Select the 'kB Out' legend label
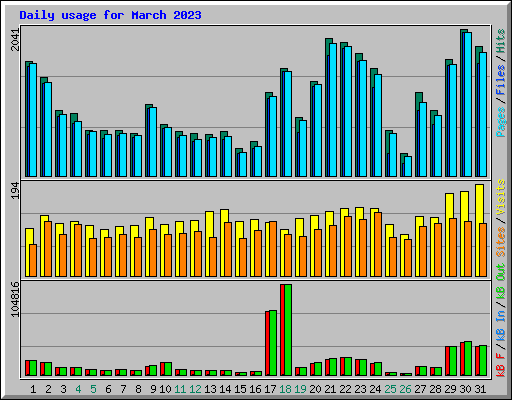Image resolution: width=512 pixels, height=400 pixels. point(501,281)
